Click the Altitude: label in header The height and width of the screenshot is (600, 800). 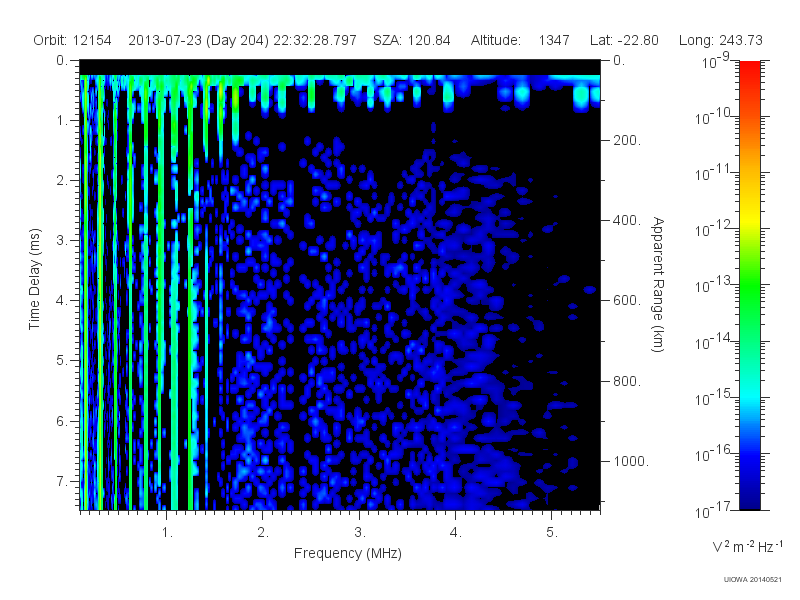(495, 40)
